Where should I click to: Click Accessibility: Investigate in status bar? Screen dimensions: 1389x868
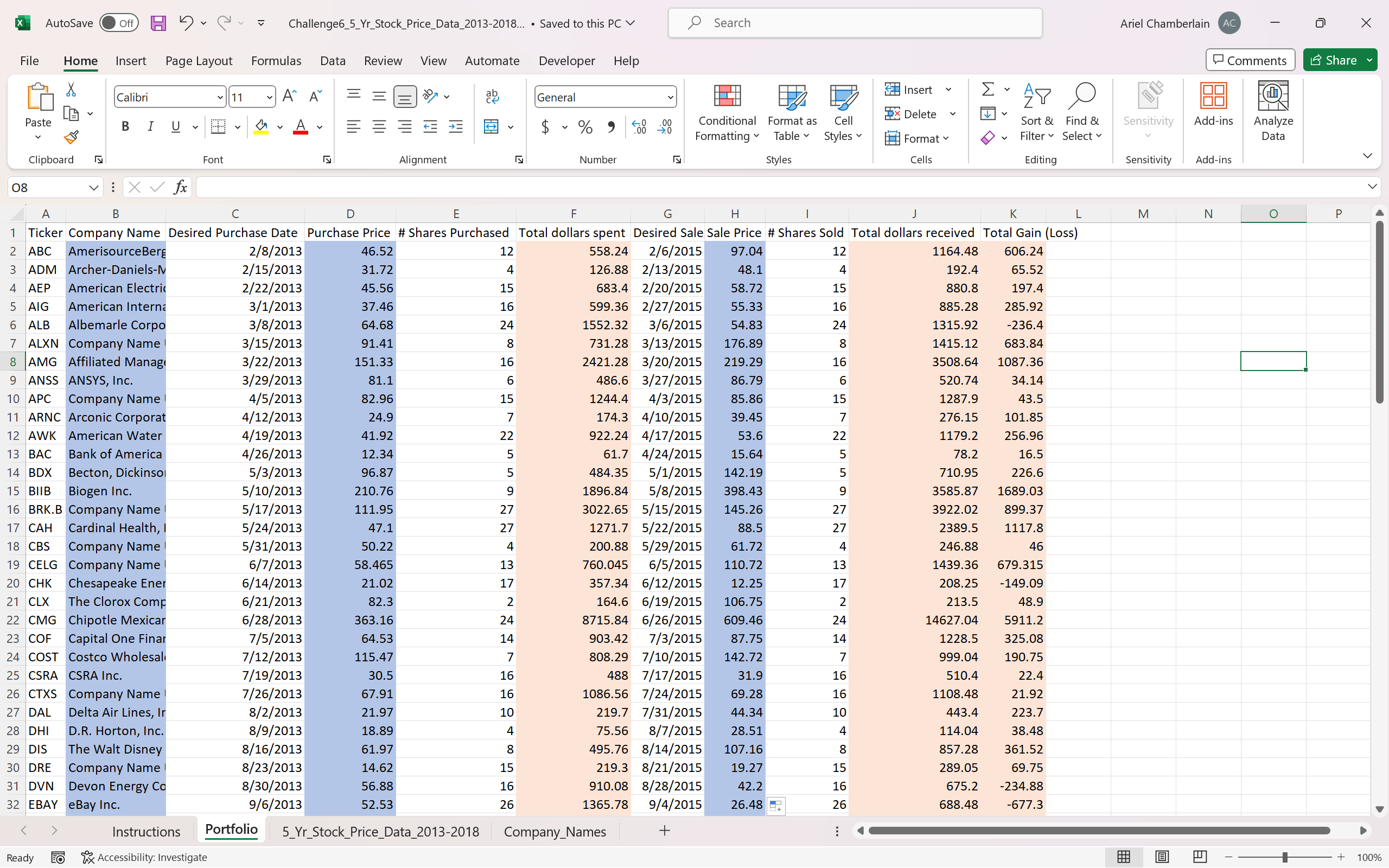click(145, 857)
